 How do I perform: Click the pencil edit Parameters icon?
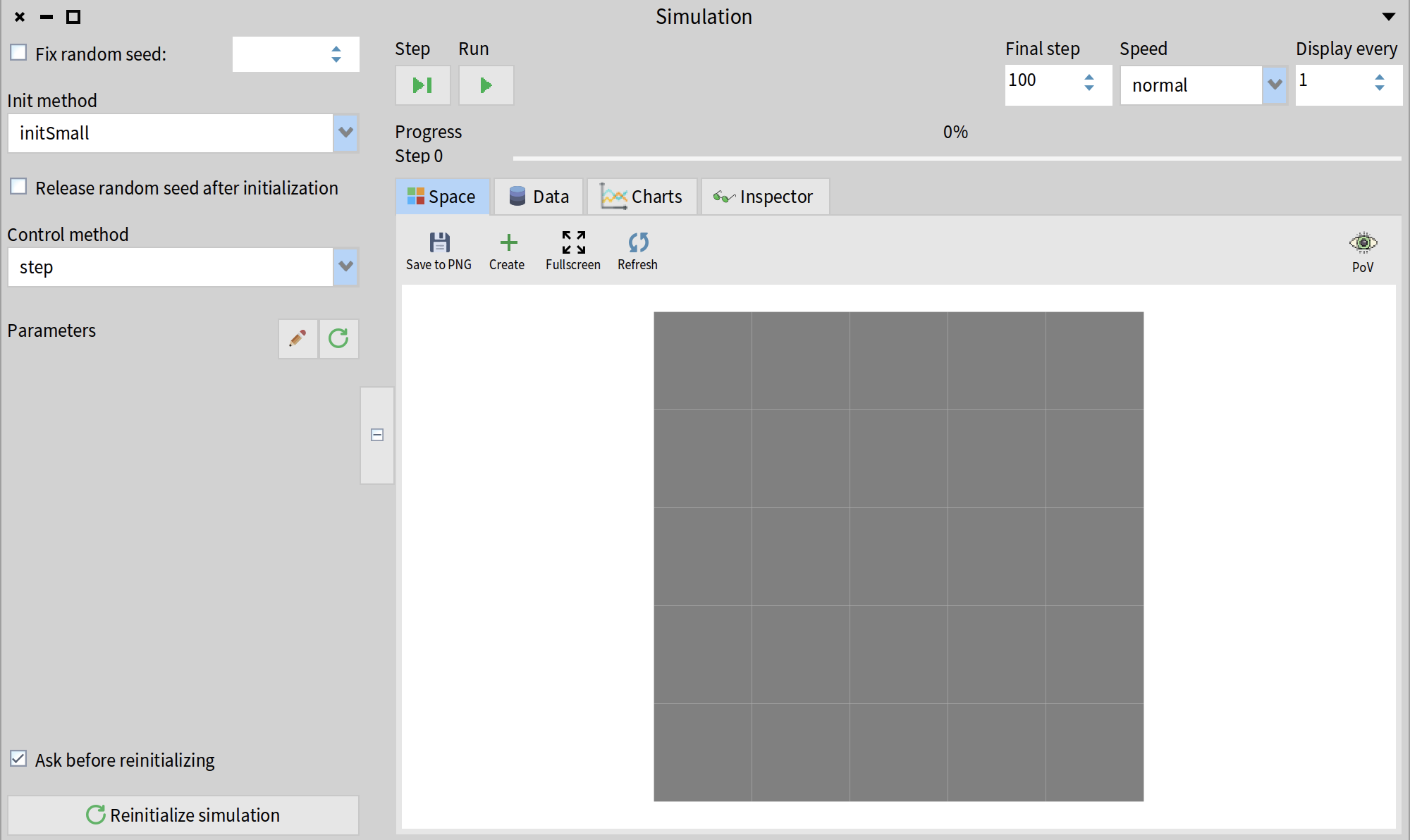click(x=298, y=339)
